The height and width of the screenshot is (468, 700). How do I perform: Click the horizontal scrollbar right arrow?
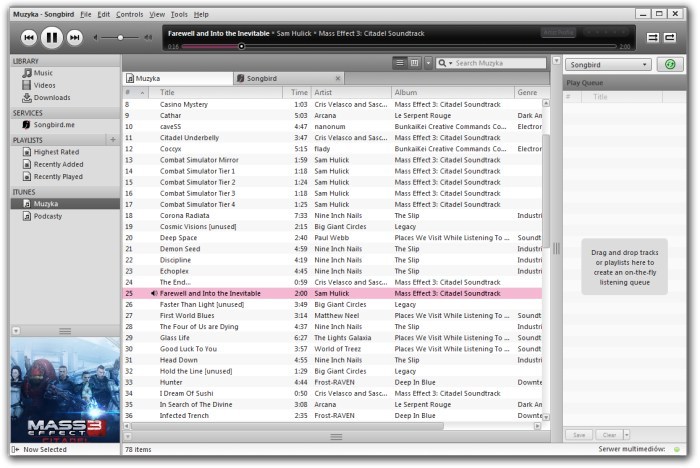point(538,426)
